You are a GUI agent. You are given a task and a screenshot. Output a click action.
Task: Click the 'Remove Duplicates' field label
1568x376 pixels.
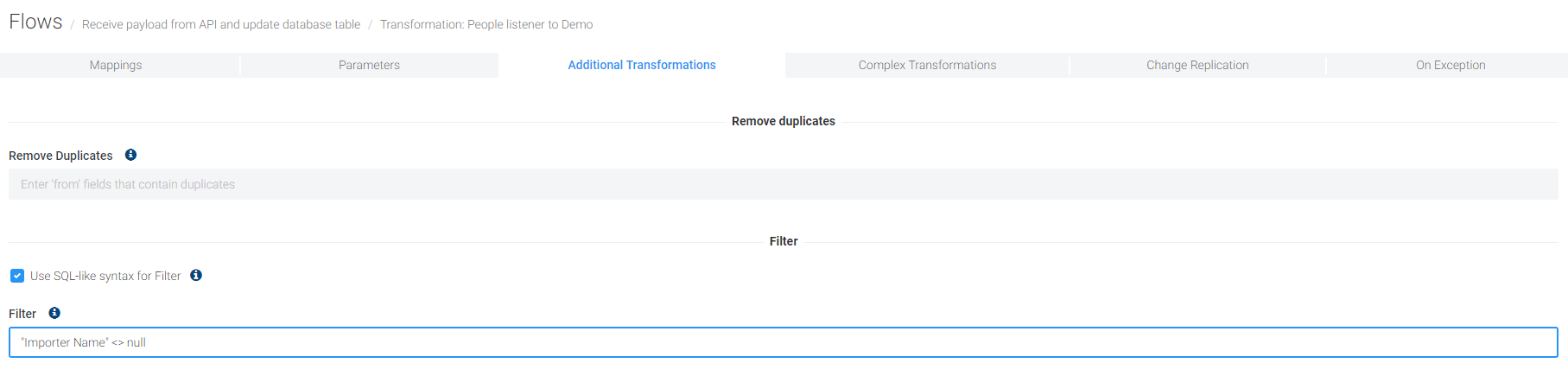[60, 156]
